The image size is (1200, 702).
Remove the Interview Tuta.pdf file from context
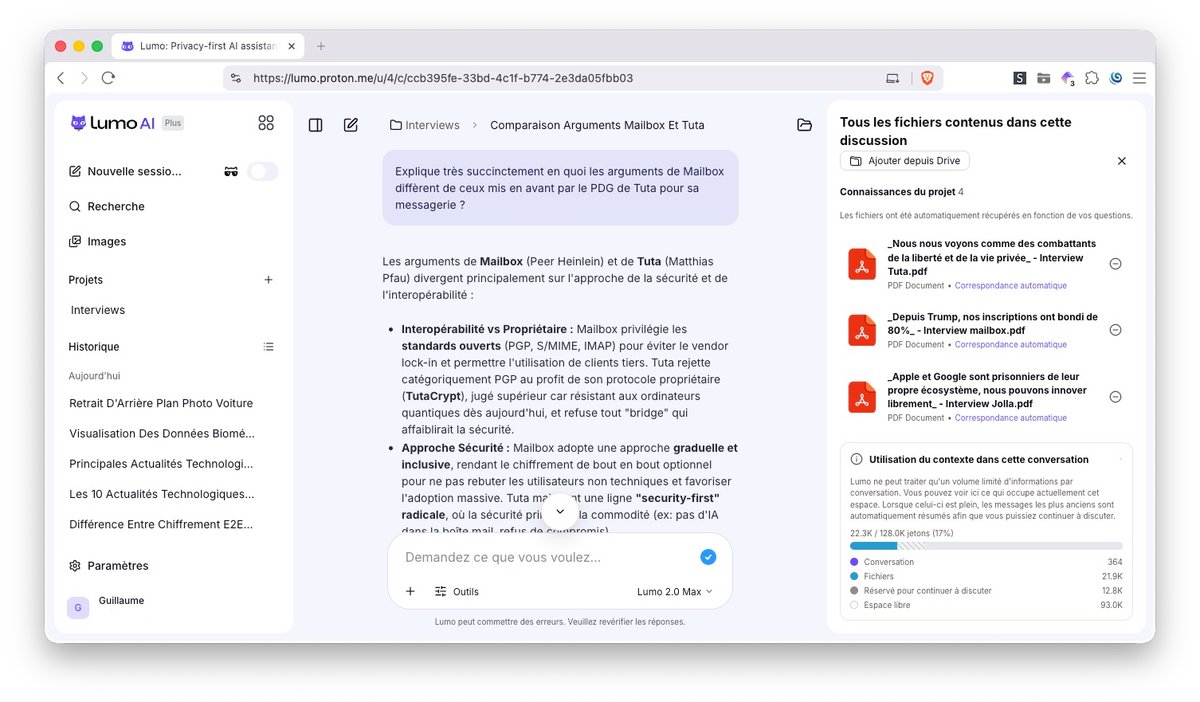point(1116,264)
